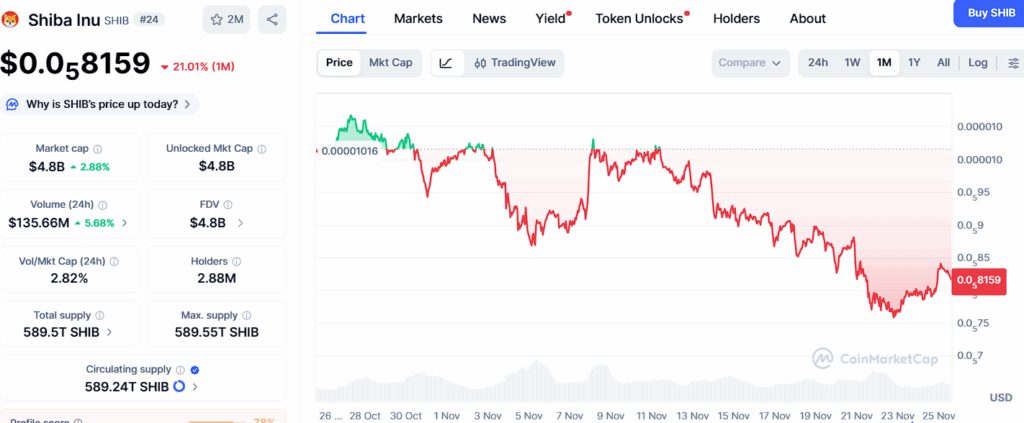Open the Compare dropdown
Image resolution: width=1024 pixels, height=423 pixels.
750,63
